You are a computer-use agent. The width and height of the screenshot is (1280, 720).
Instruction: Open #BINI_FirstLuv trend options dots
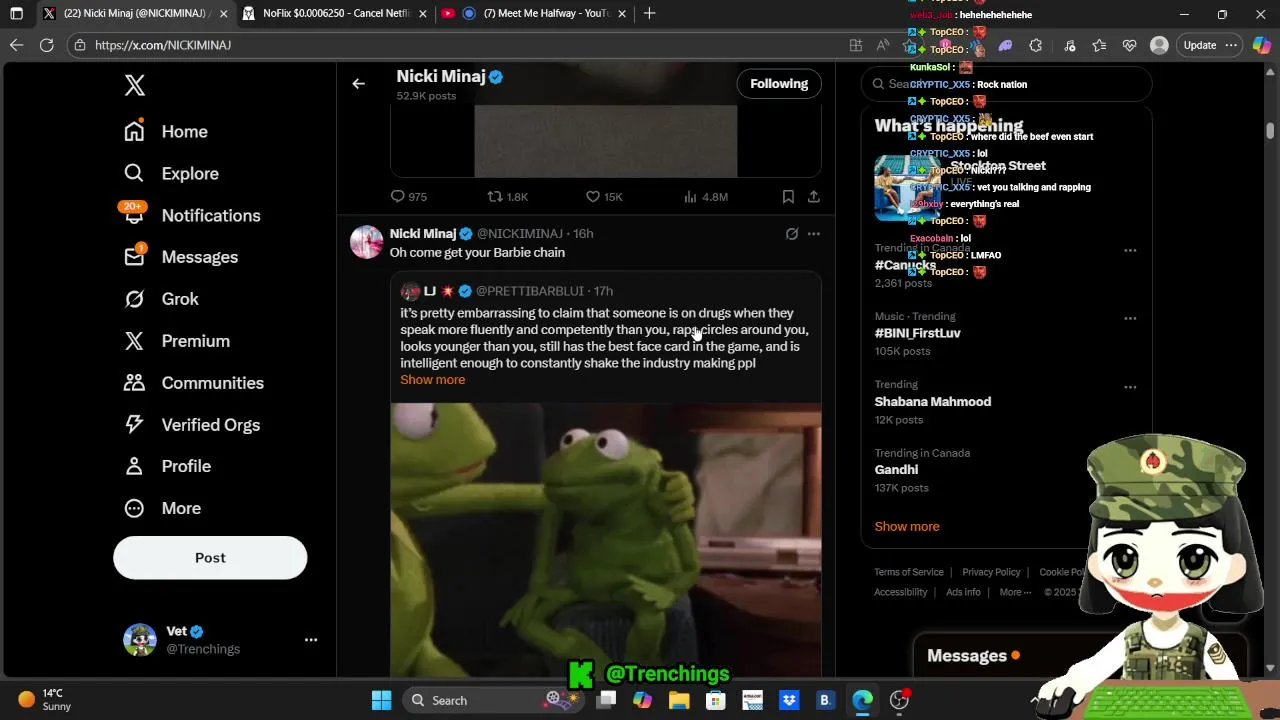(1130, 318)
